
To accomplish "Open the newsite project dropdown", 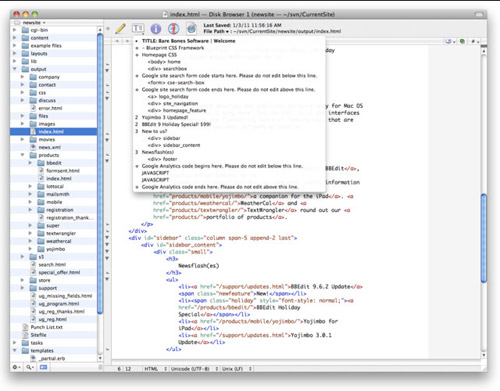I will click(34, 23).
